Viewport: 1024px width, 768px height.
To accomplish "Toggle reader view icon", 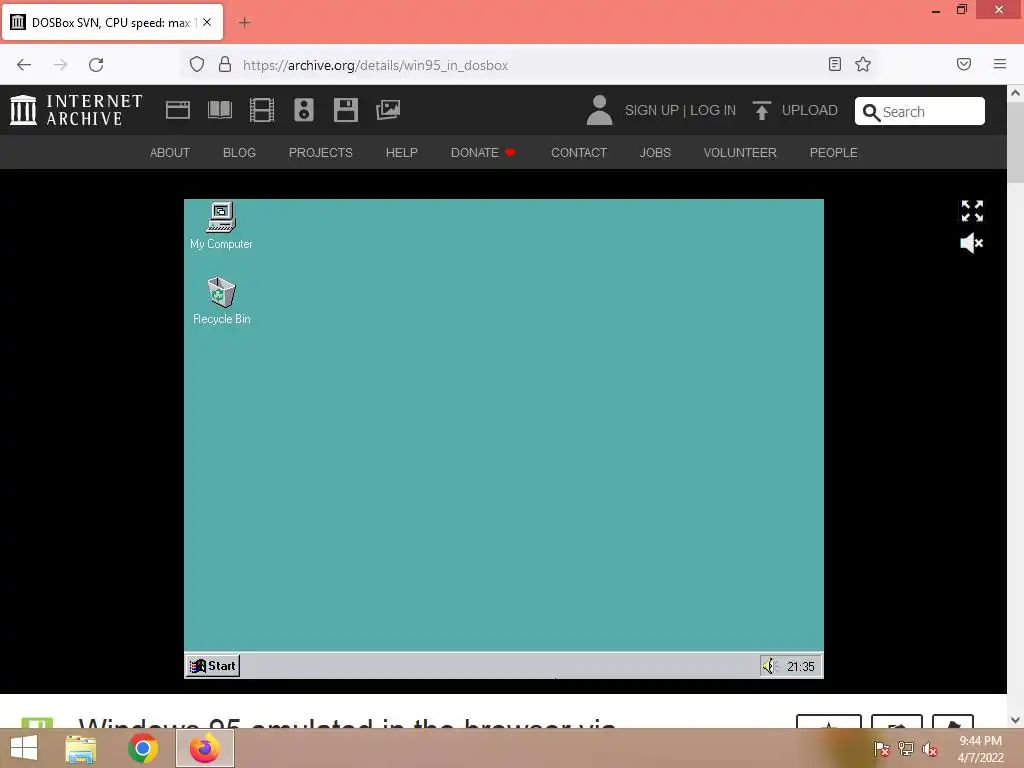I will [834, 64].
